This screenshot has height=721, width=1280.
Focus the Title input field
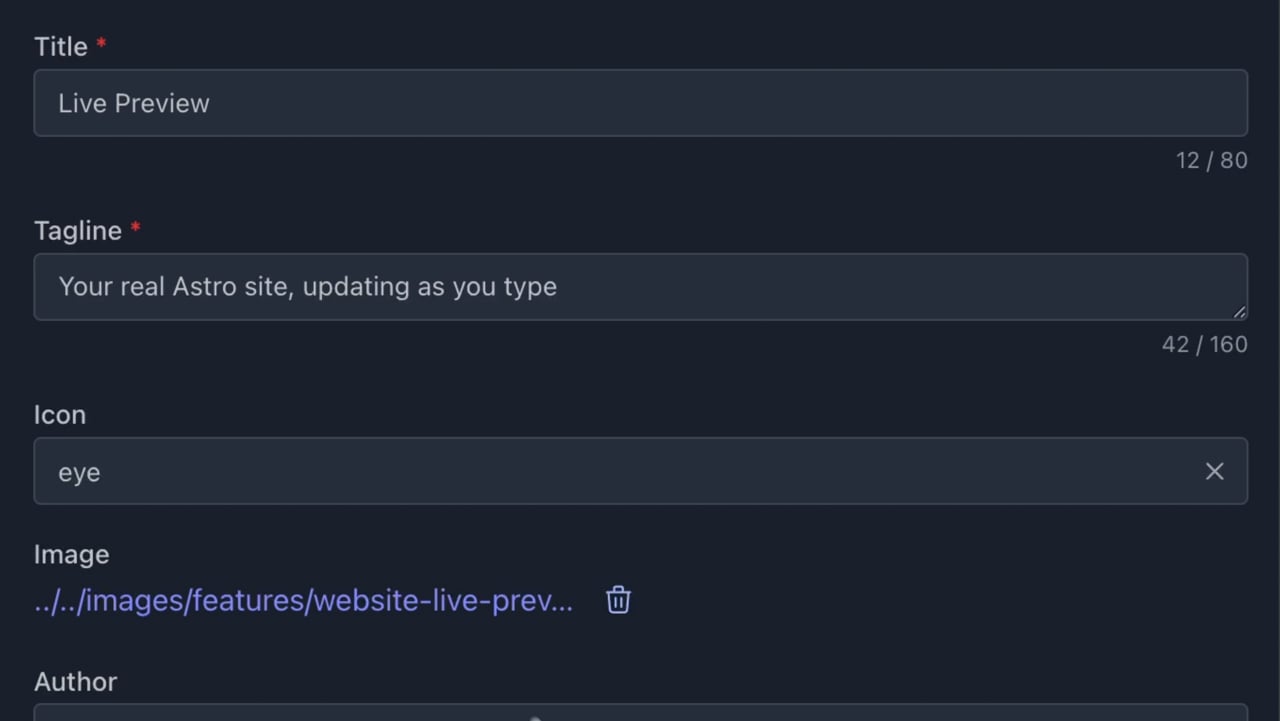[x=640, y=103]
